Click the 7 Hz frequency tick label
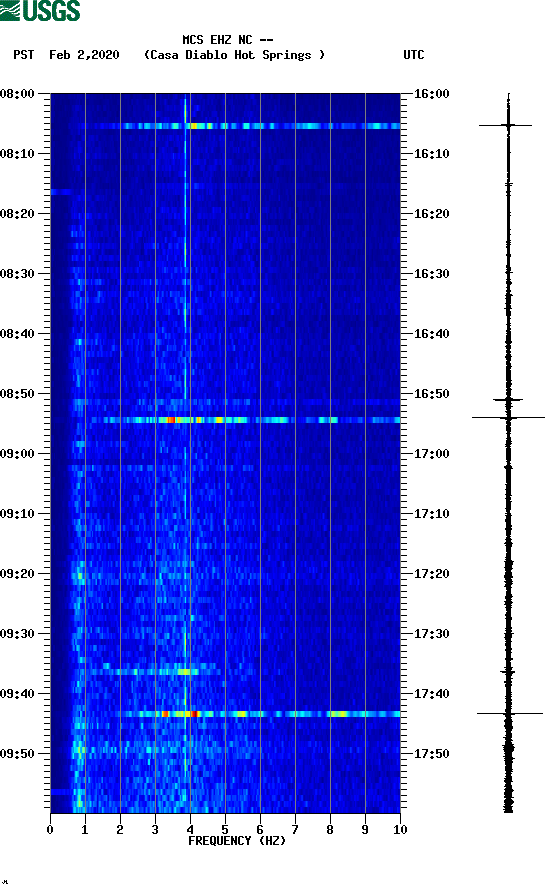The height and width of the screenshot is (893, 552). (x=295, y=830)
